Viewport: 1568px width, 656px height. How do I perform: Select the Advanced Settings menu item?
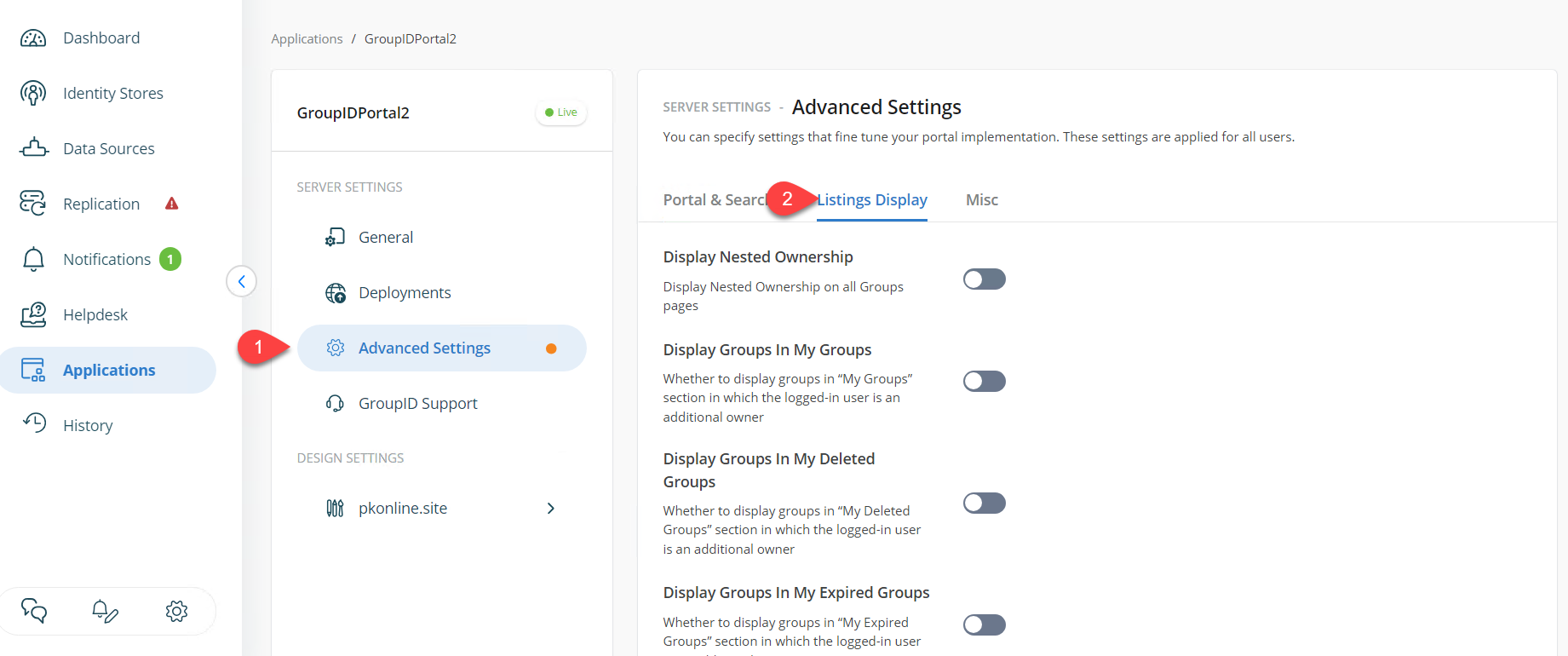coord(442,348)
